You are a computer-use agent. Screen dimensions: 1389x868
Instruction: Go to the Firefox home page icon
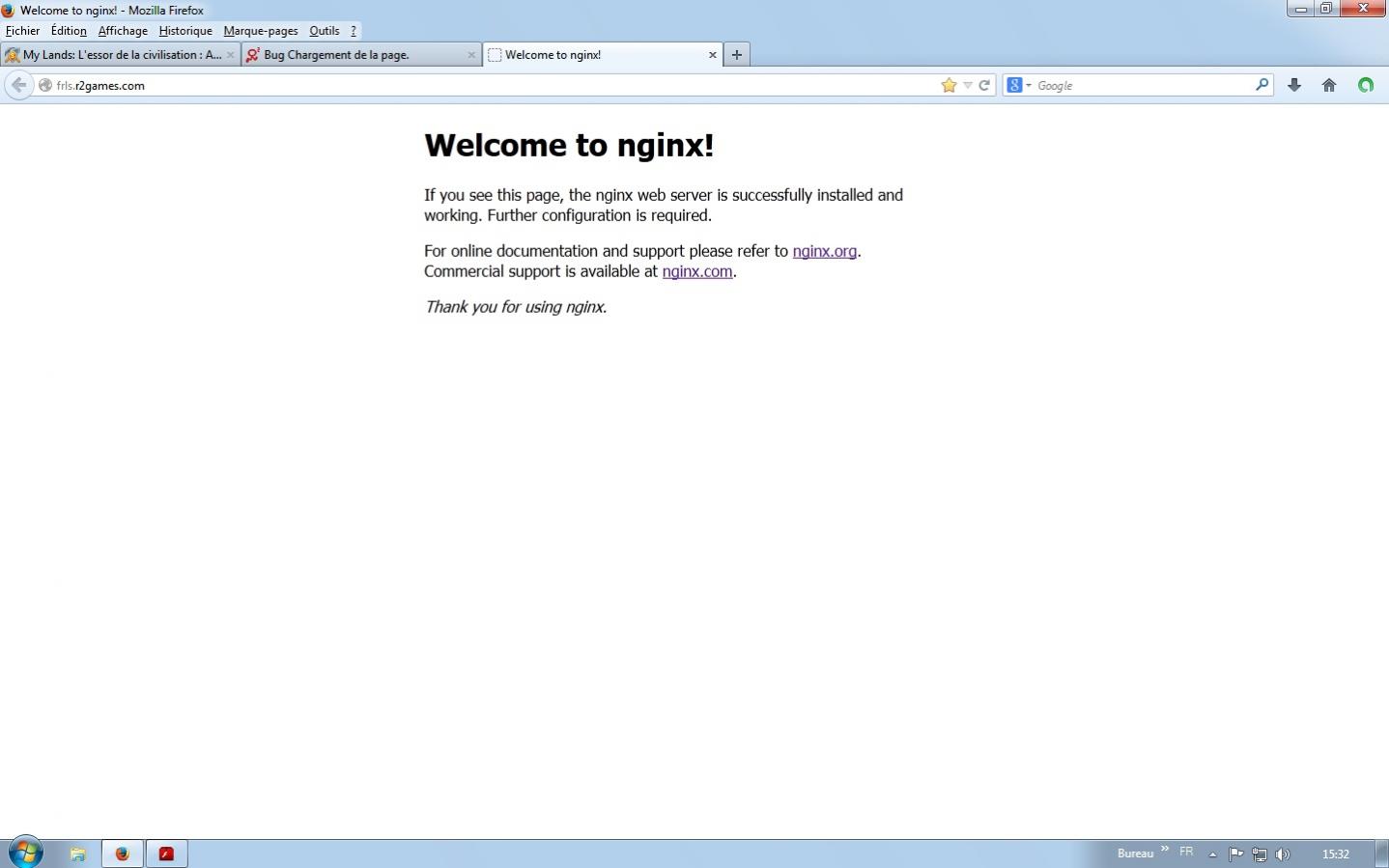[x=1329, y=85]
